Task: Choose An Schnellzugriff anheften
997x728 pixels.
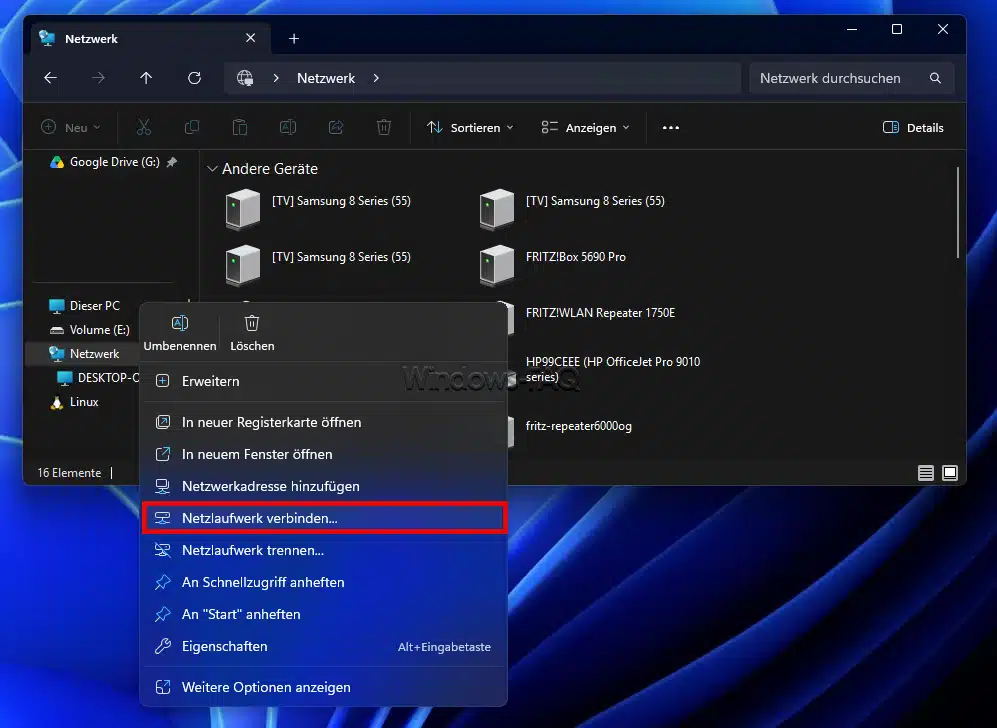Action: point(324,582)
